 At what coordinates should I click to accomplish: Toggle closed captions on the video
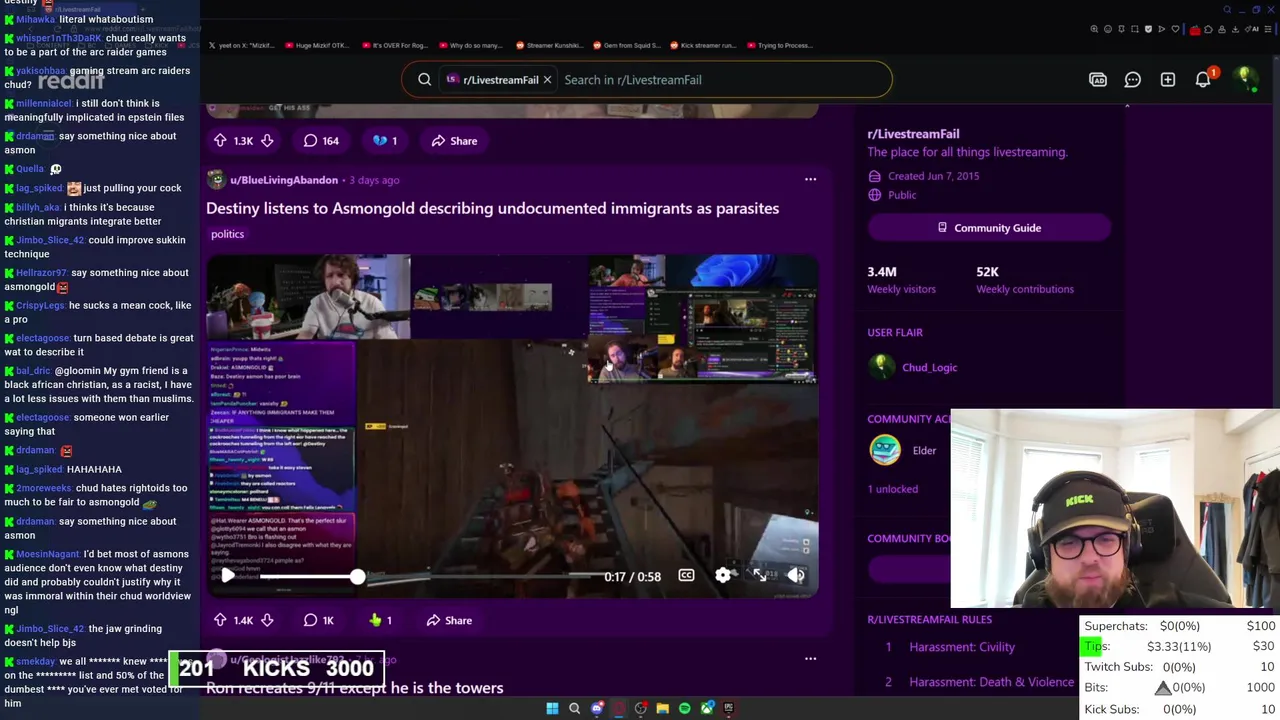coord(686,575)
